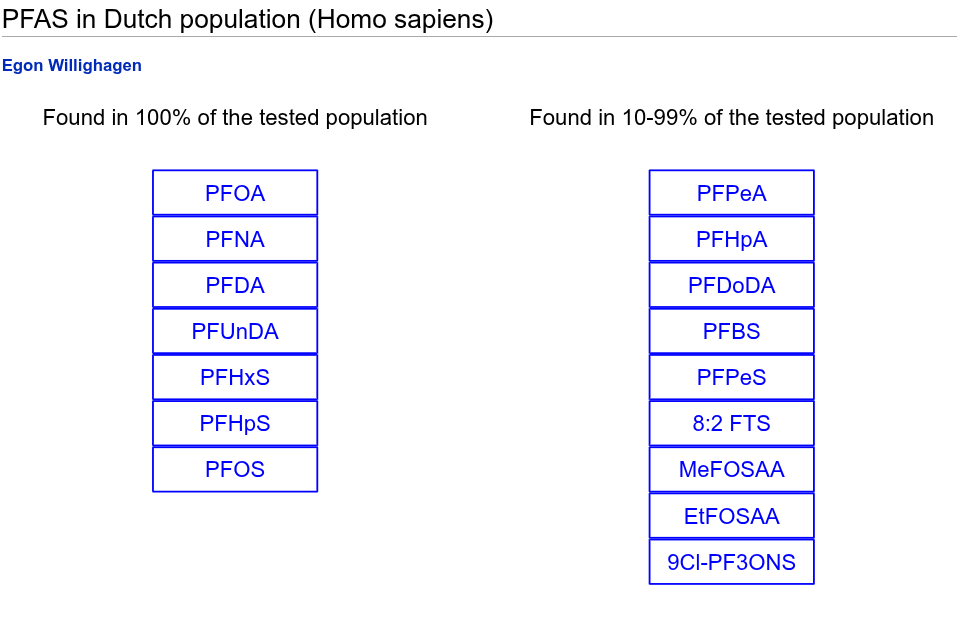Open the EtFOSAA compound link

731,516
